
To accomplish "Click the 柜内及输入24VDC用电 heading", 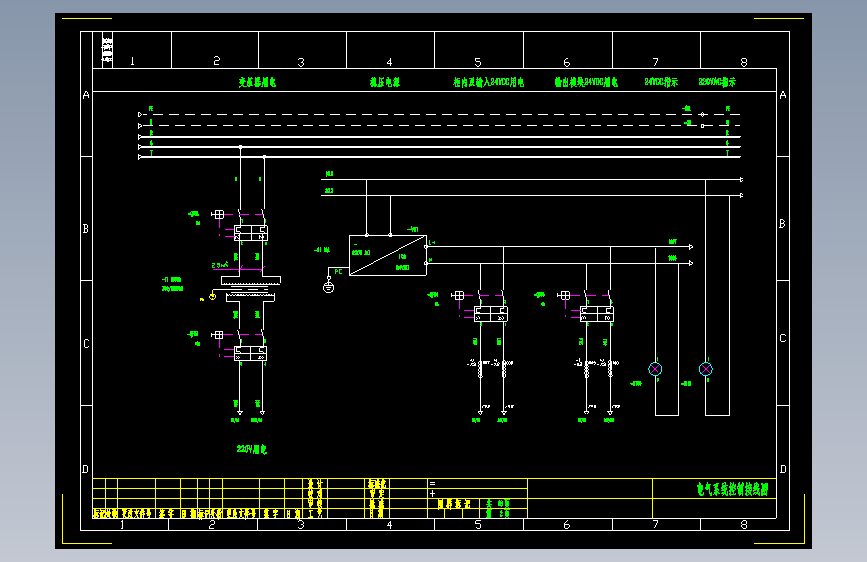I will pos(489,82).
